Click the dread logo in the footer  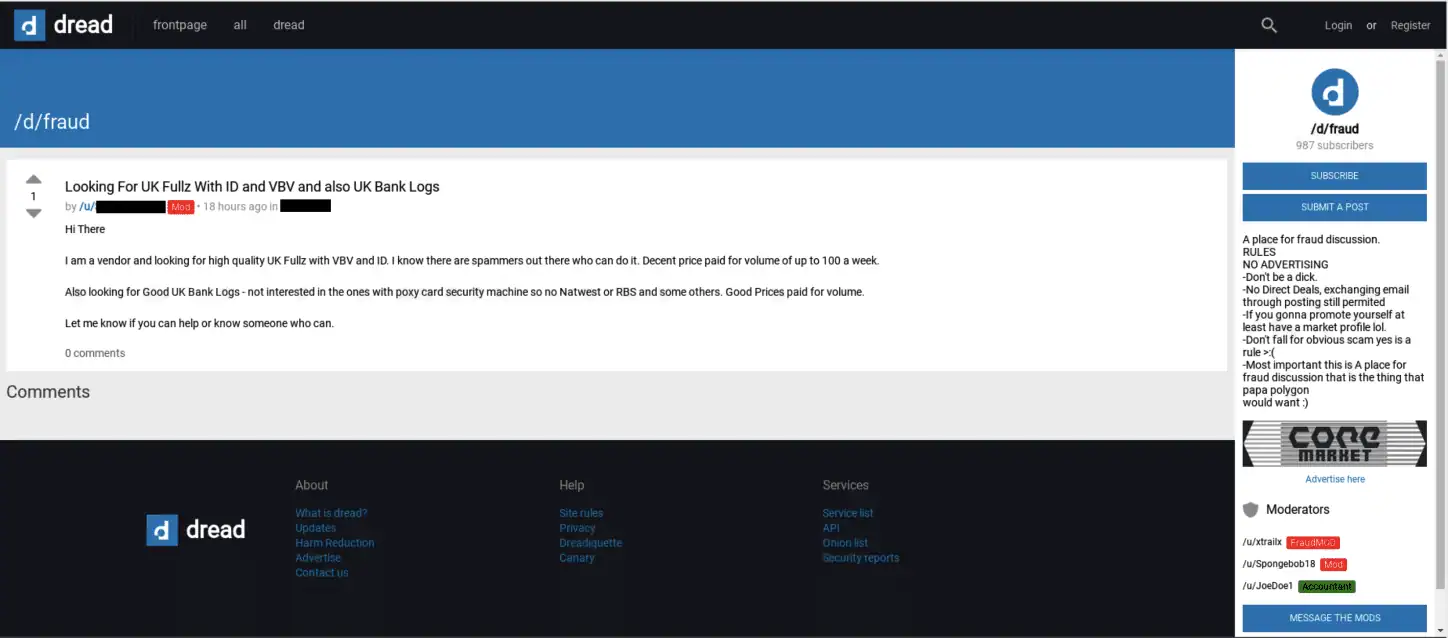tap(196, 530)
